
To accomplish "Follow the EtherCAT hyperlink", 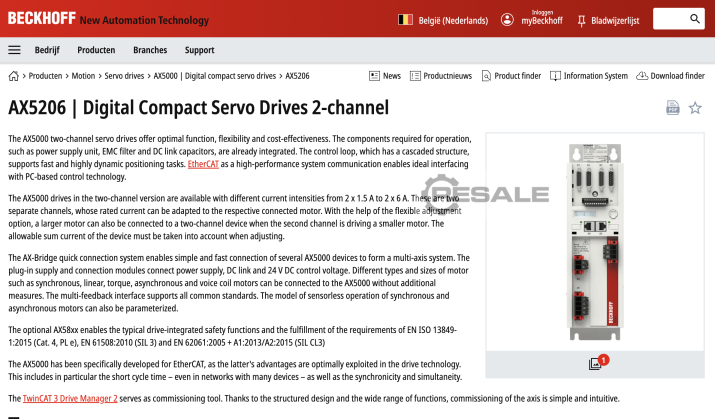I will [203, 164].
